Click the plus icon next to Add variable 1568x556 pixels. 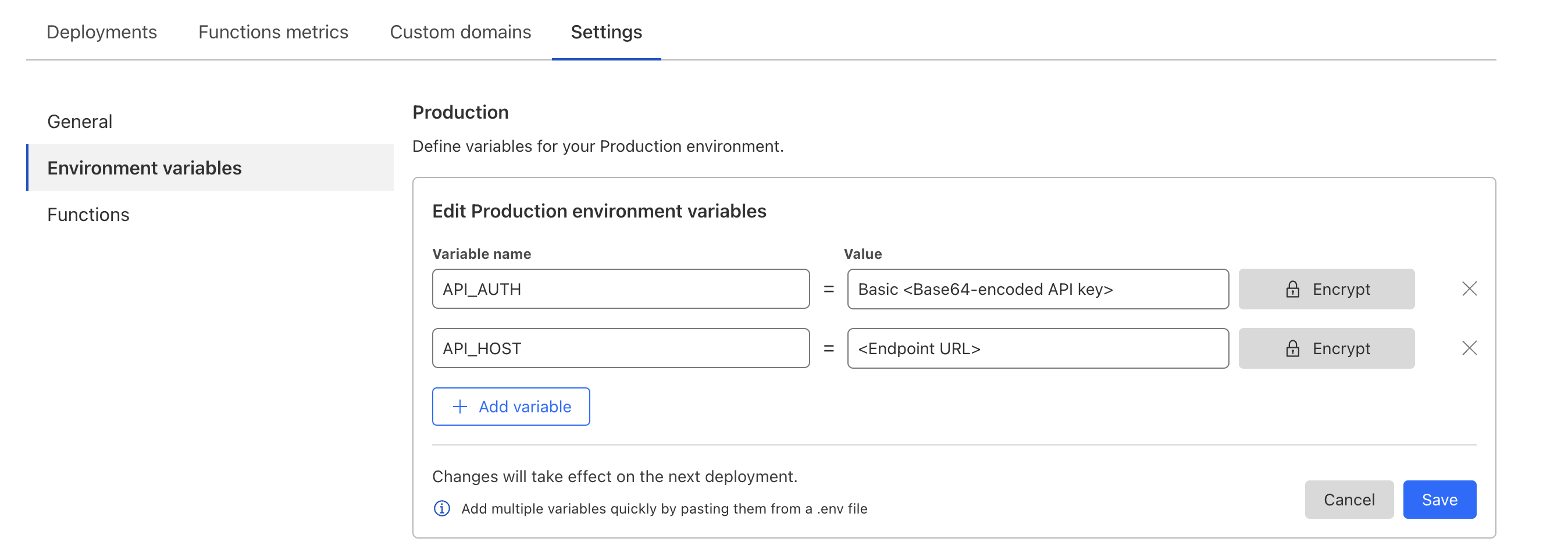tap(459, 406)
